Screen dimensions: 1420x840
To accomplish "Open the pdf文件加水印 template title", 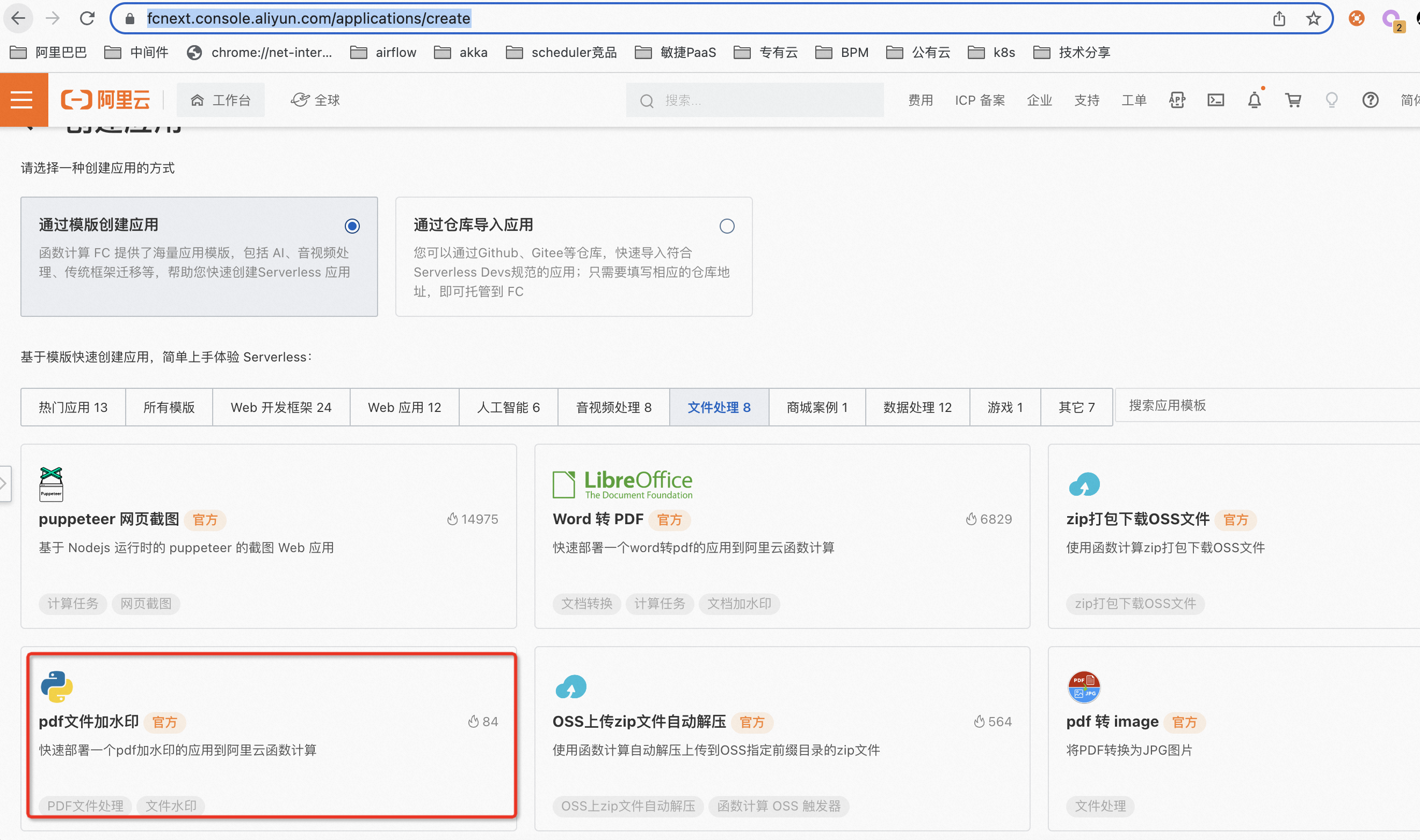I will coord(89,721).
